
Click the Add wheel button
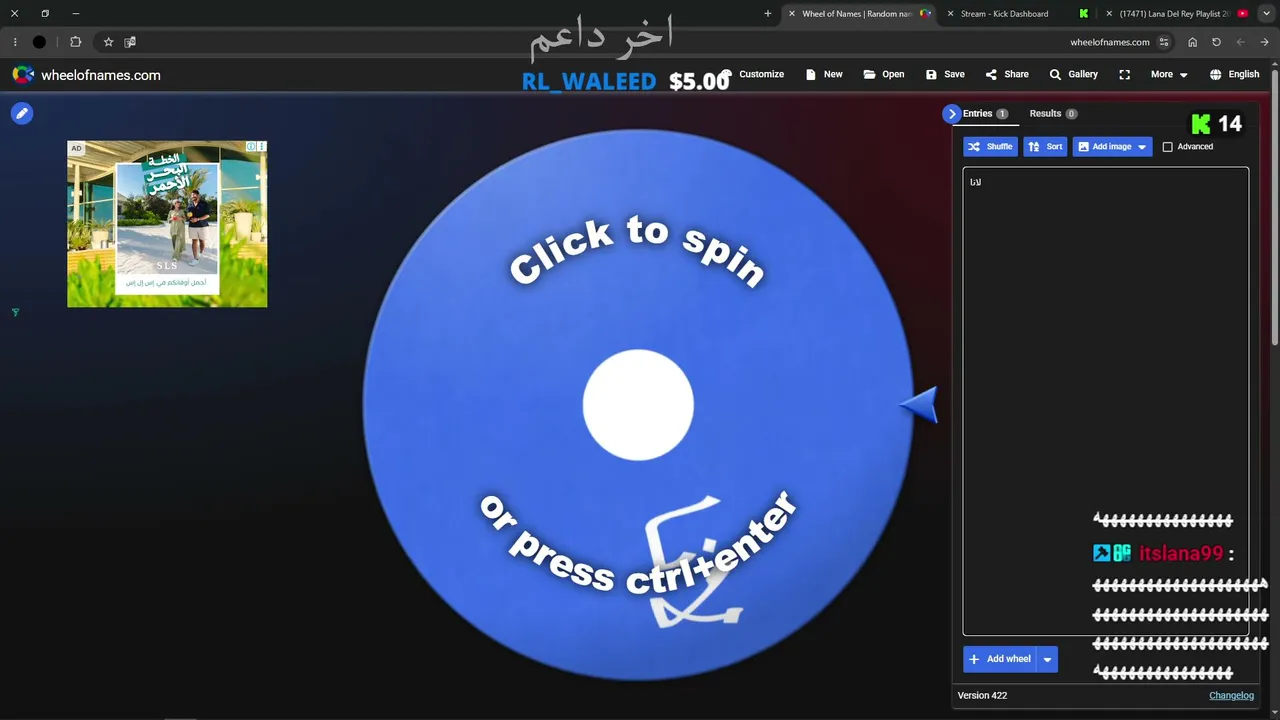point(999,659)
